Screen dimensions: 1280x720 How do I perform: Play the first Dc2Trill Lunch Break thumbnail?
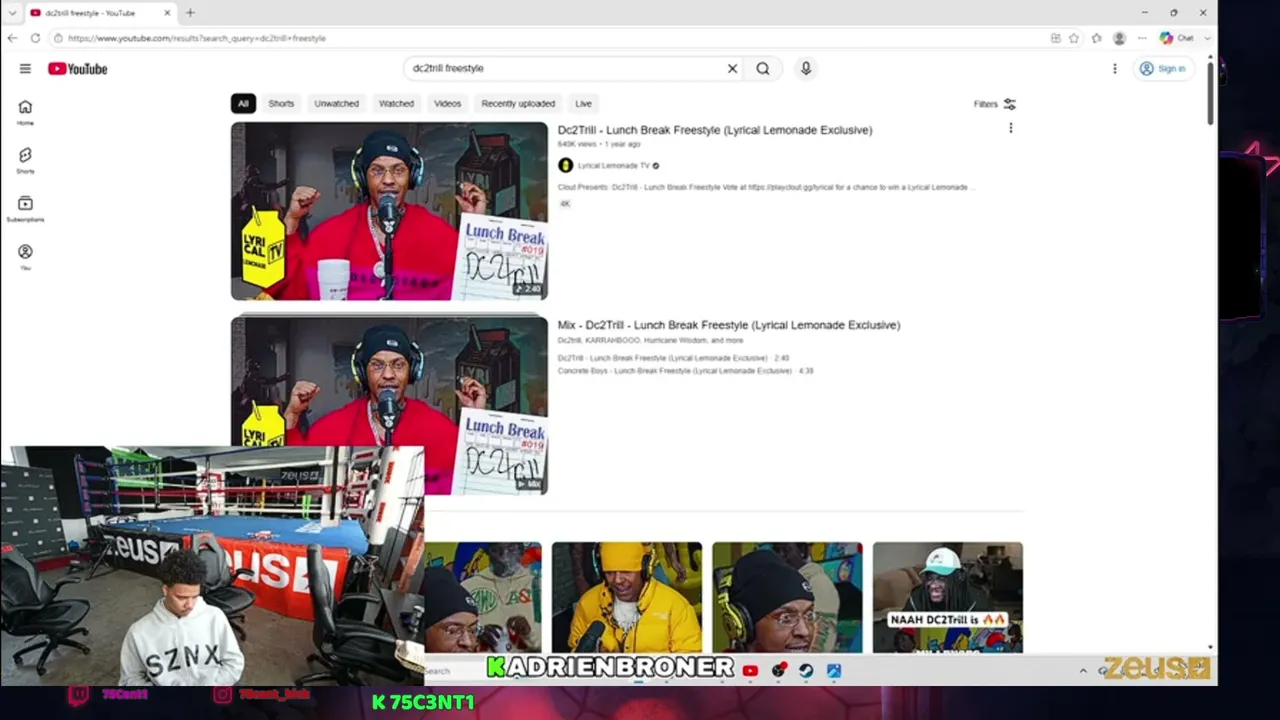point(389,211)
